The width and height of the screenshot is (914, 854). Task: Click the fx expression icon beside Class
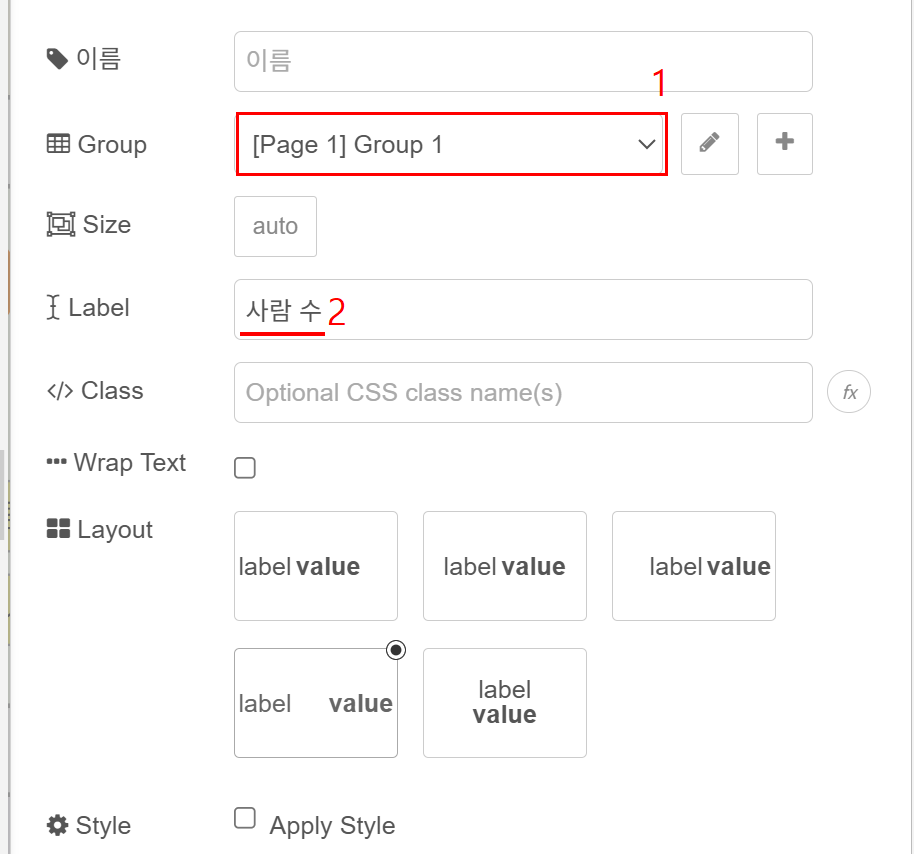click(849, 392)
